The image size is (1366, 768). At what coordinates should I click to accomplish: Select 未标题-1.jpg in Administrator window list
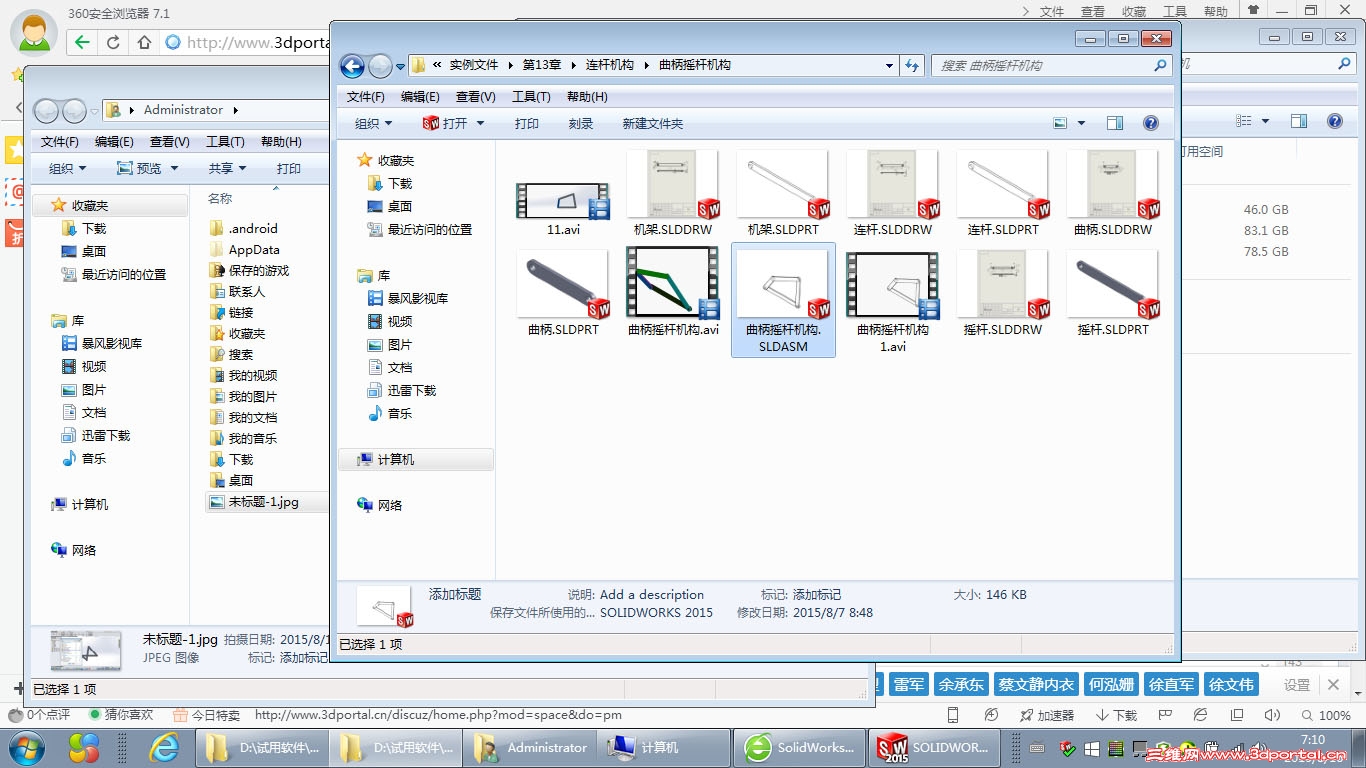click(264, 501)
